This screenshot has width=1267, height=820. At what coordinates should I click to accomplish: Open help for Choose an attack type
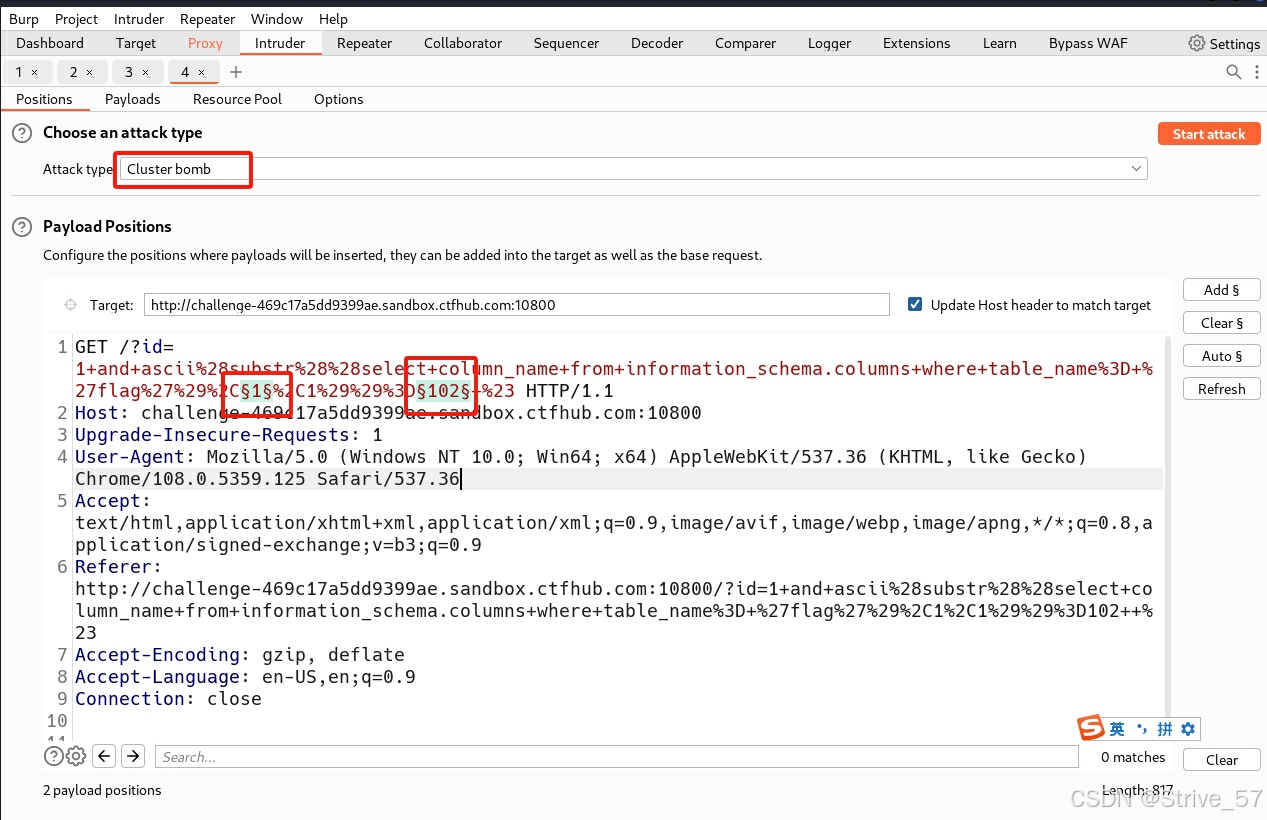[22, 133]
